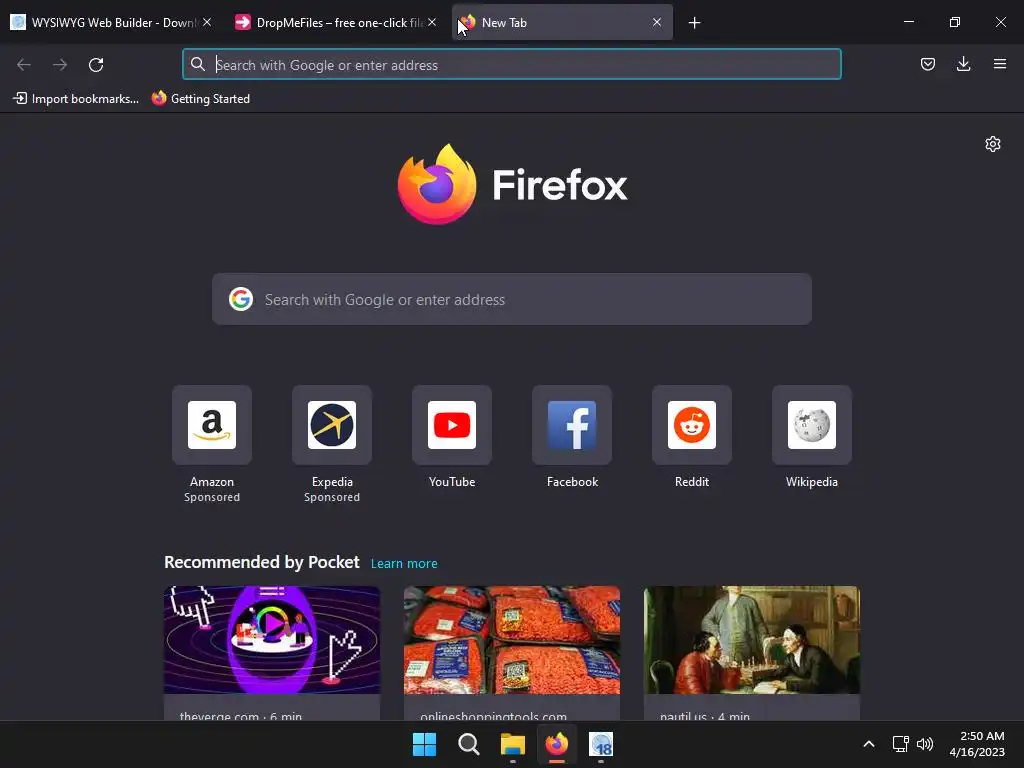Switch to WYSIWYG Web Builder tab
The height and width of the screenshot is (768, 1024).
tap(111, 22)
